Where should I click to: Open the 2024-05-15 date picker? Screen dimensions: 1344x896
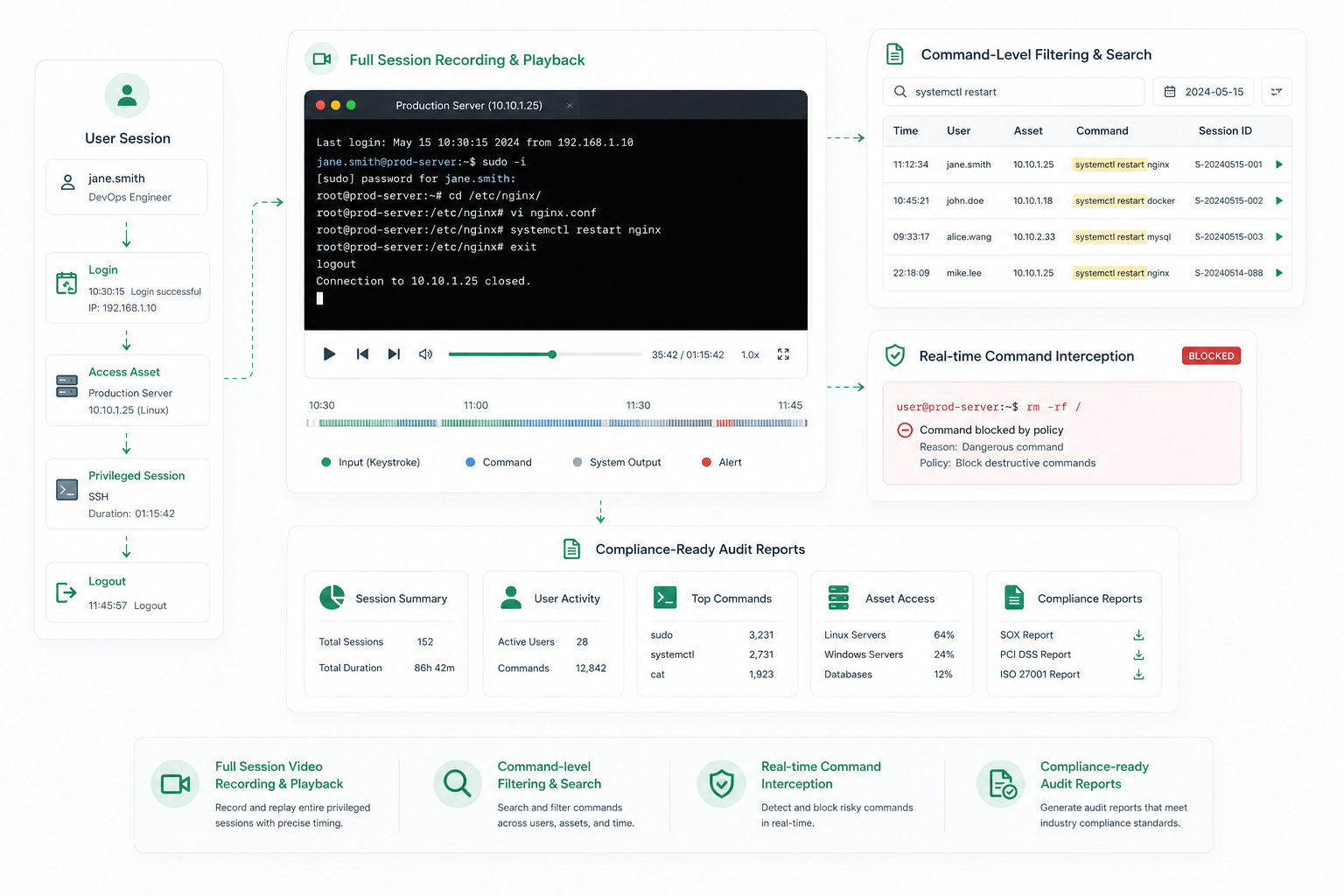tap(1203, 92)
